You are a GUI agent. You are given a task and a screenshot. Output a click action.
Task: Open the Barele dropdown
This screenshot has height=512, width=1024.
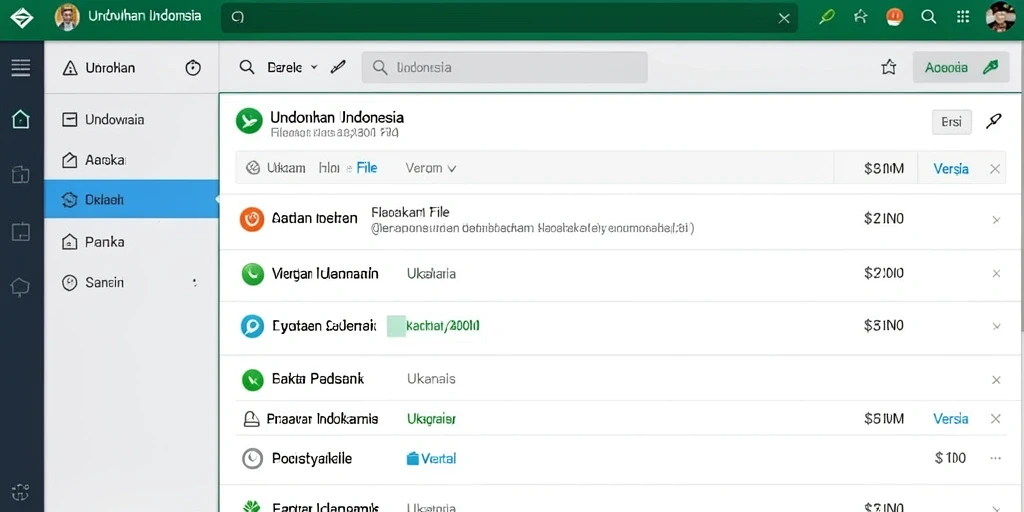pos(292,67)
